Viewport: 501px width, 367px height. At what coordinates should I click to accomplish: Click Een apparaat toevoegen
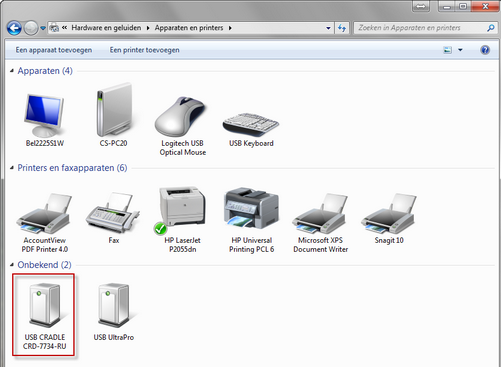54,50
